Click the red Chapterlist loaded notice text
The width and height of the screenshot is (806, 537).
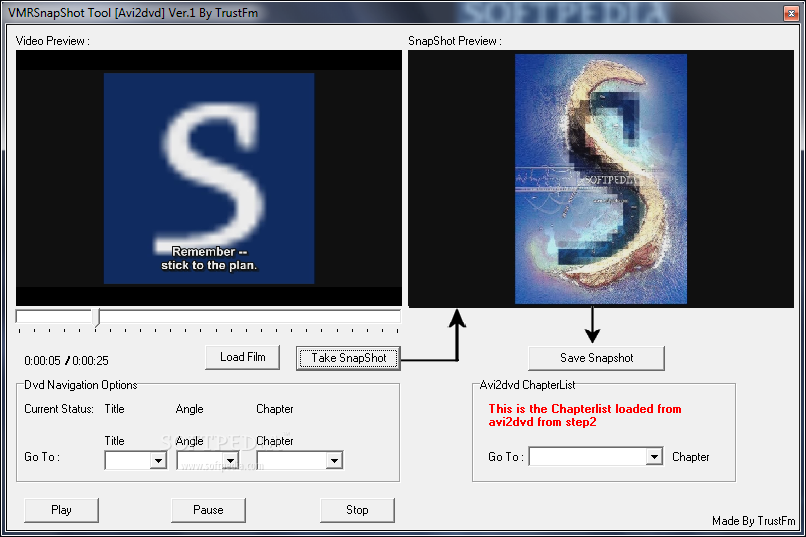(585, 415)
